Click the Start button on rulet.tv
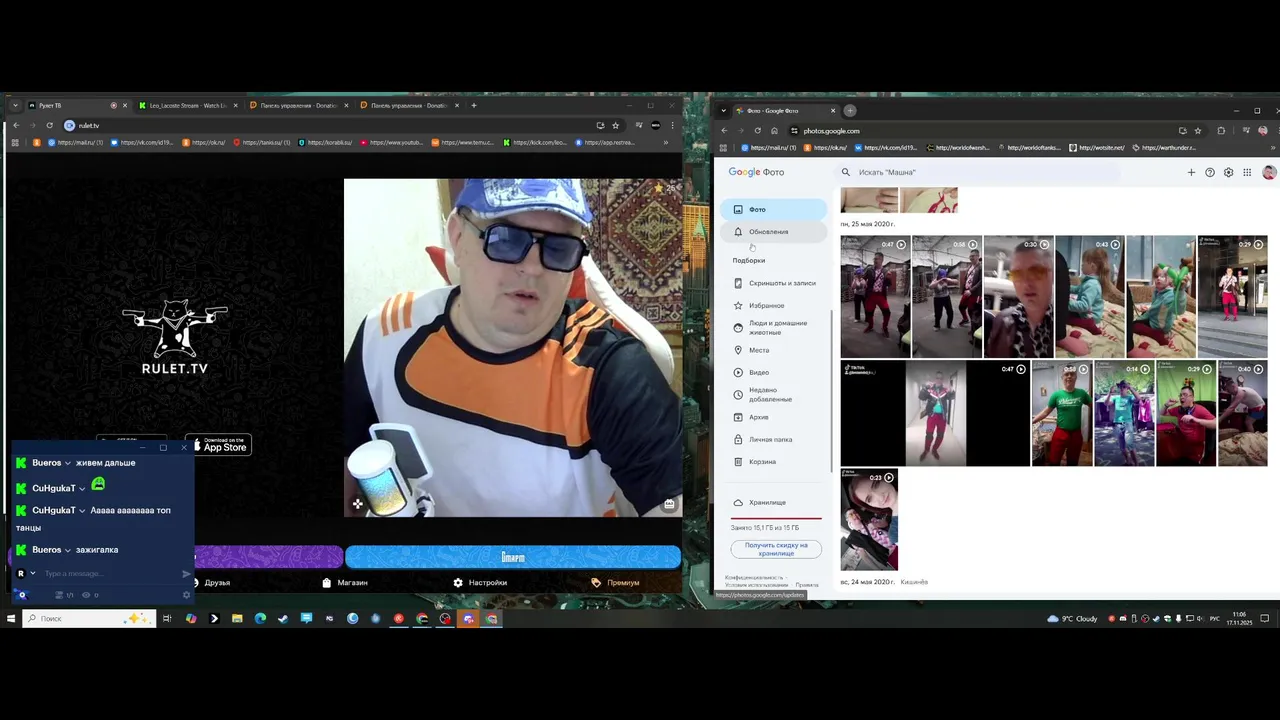The image size is (1280, 720). point(513,557)
